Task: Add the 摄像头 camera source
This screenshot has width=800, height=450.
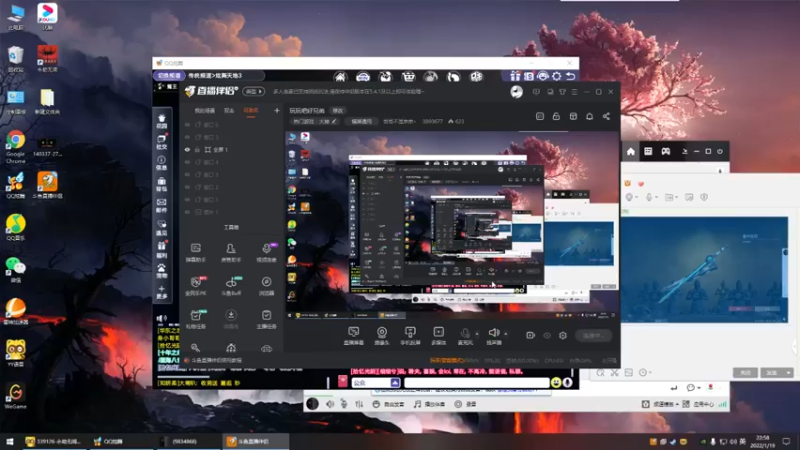Action: tap(382, 336)
